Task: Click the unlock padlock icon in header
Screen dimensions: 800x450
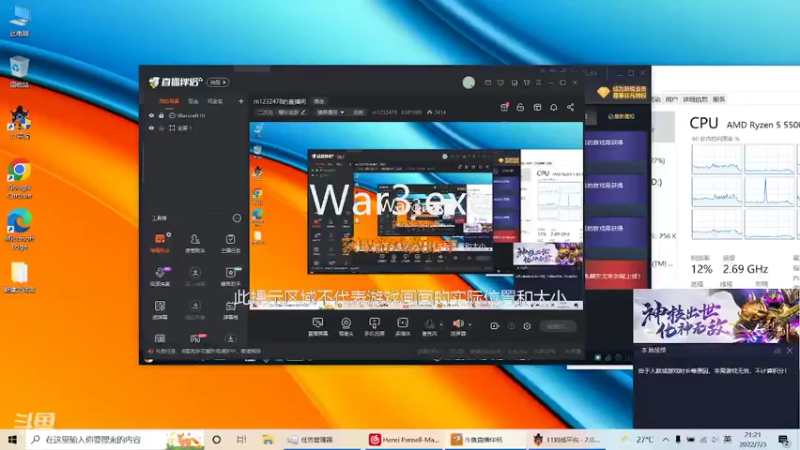Action: tap(520, 107)
